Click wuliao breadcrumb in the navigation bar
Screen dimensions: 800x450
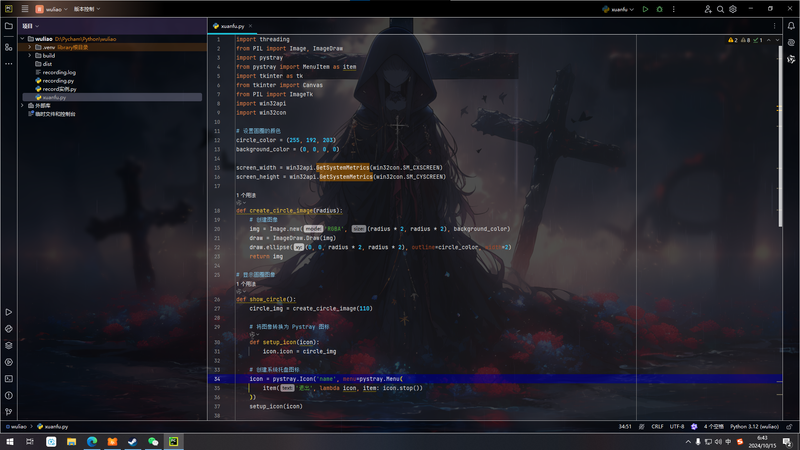pos(15,427)
